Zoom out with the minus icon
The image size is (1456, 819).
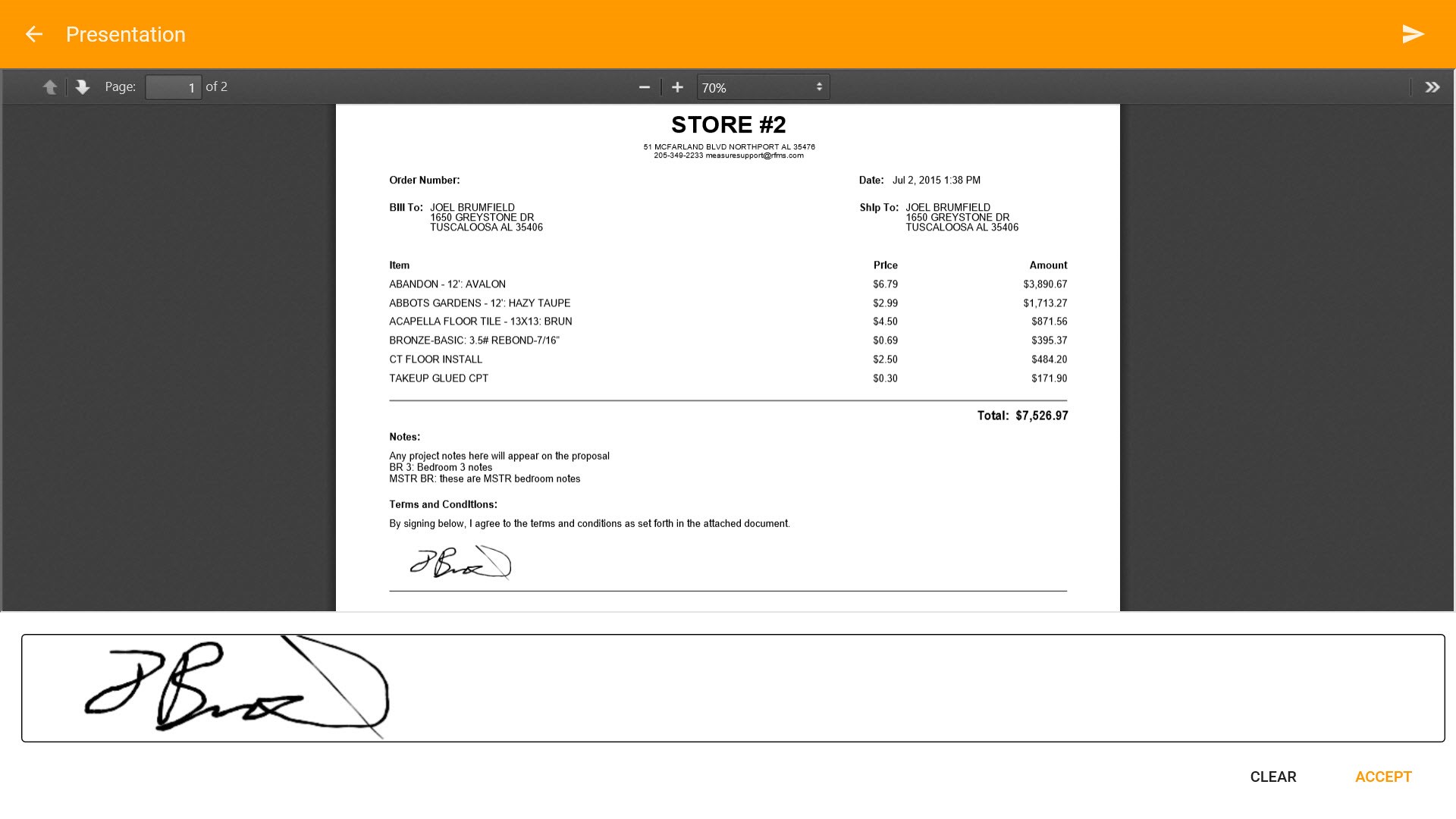(645, 87)
